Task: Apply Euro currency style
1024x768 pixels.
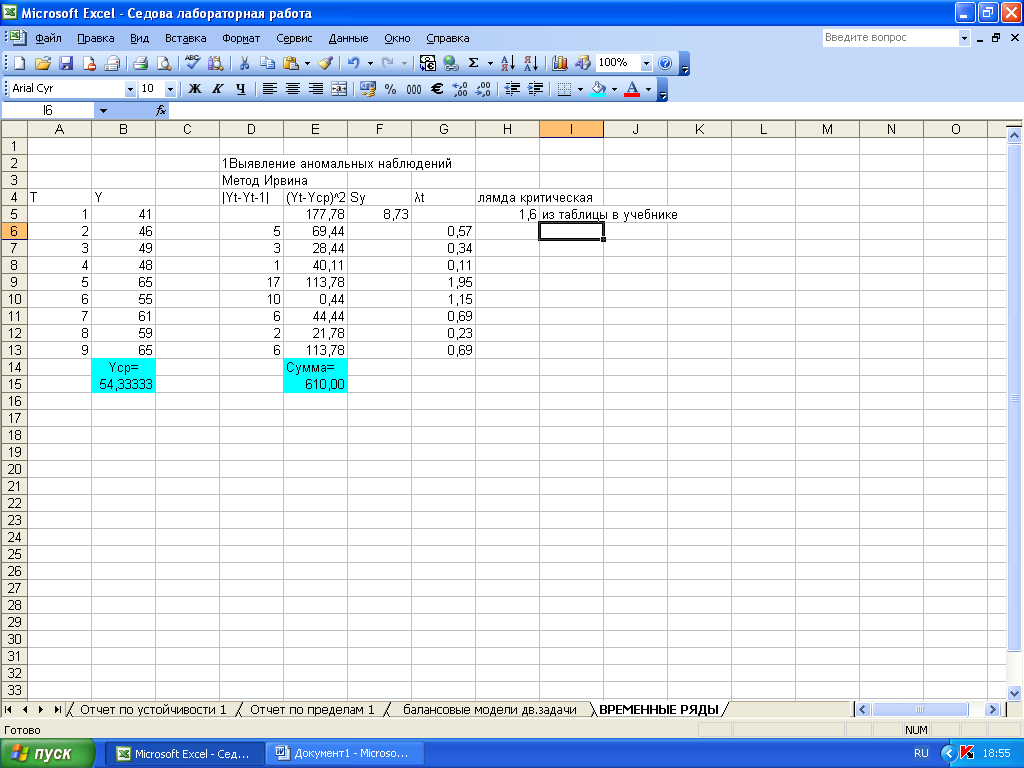Action: point(437,89)
